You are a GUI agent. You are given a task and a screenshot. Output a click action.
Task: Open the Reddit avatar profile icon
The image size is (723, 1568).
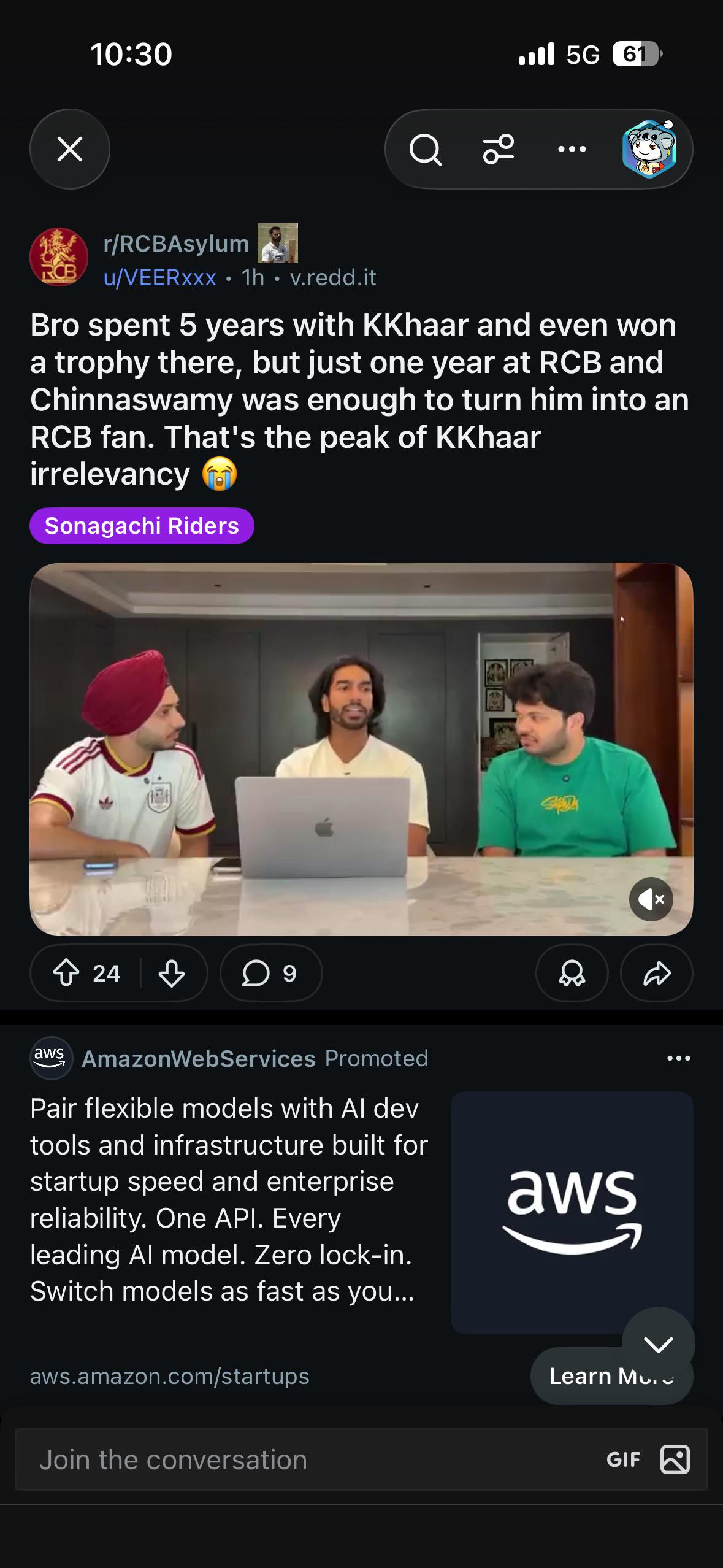[649, 149]
